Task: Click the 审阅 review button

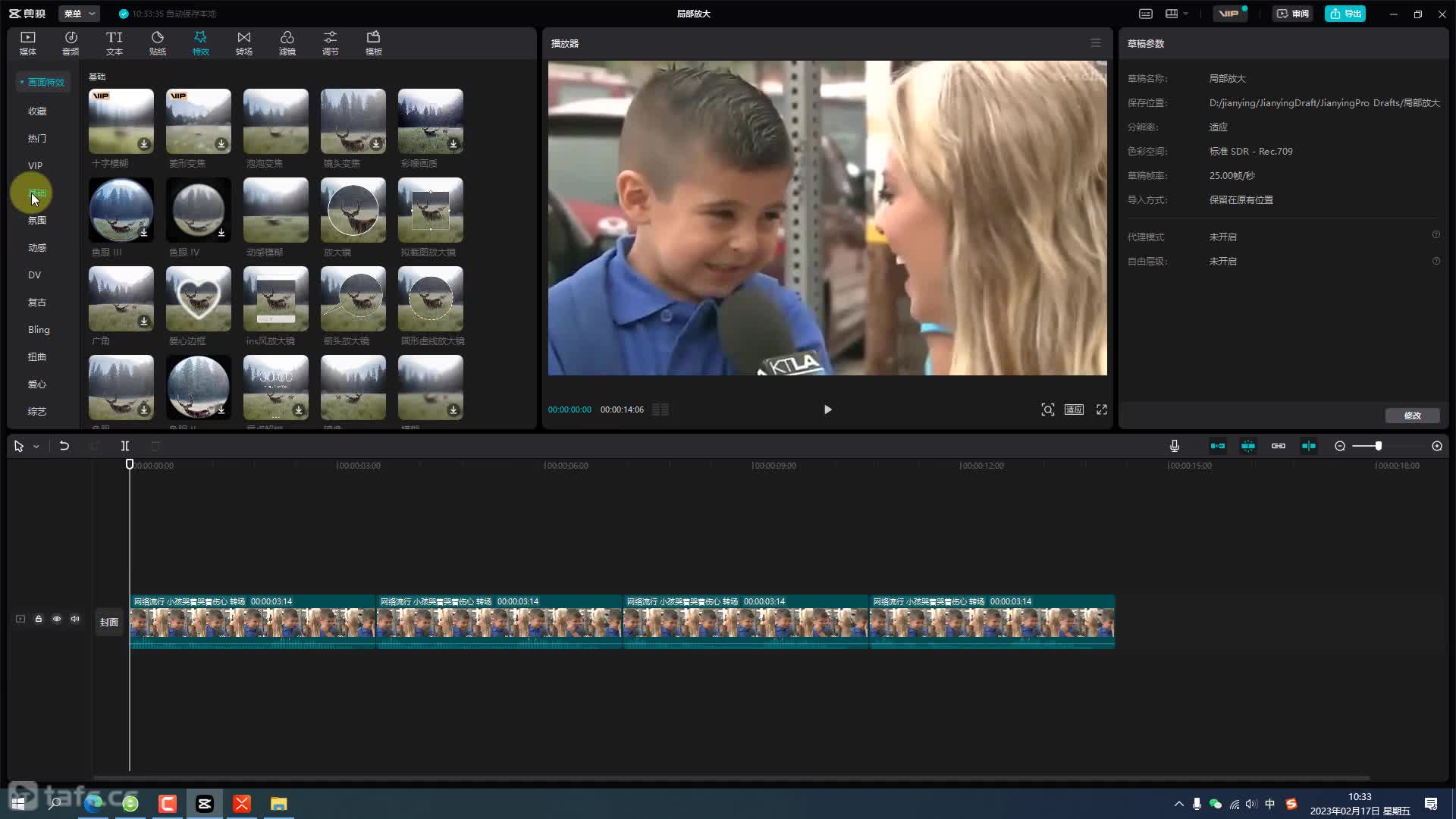Action: [x=1292, y=14]
